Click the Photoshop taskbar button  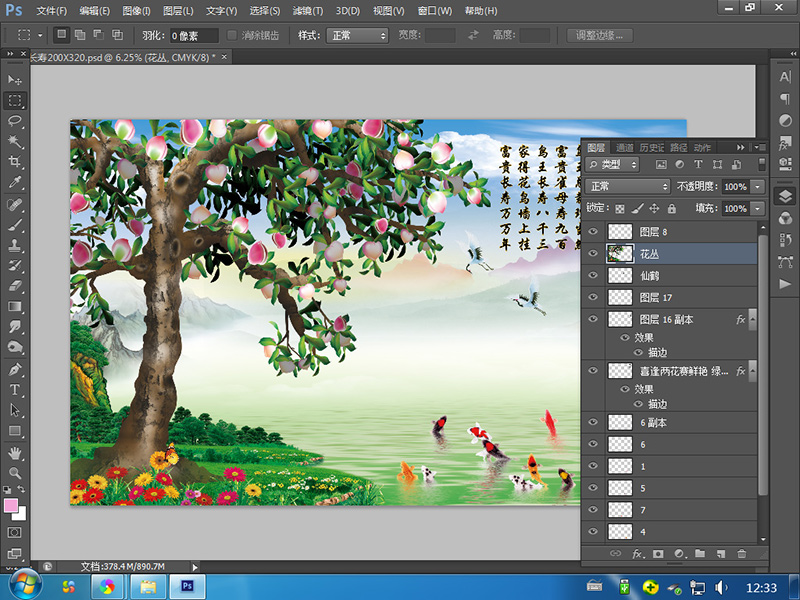point(187,587)
